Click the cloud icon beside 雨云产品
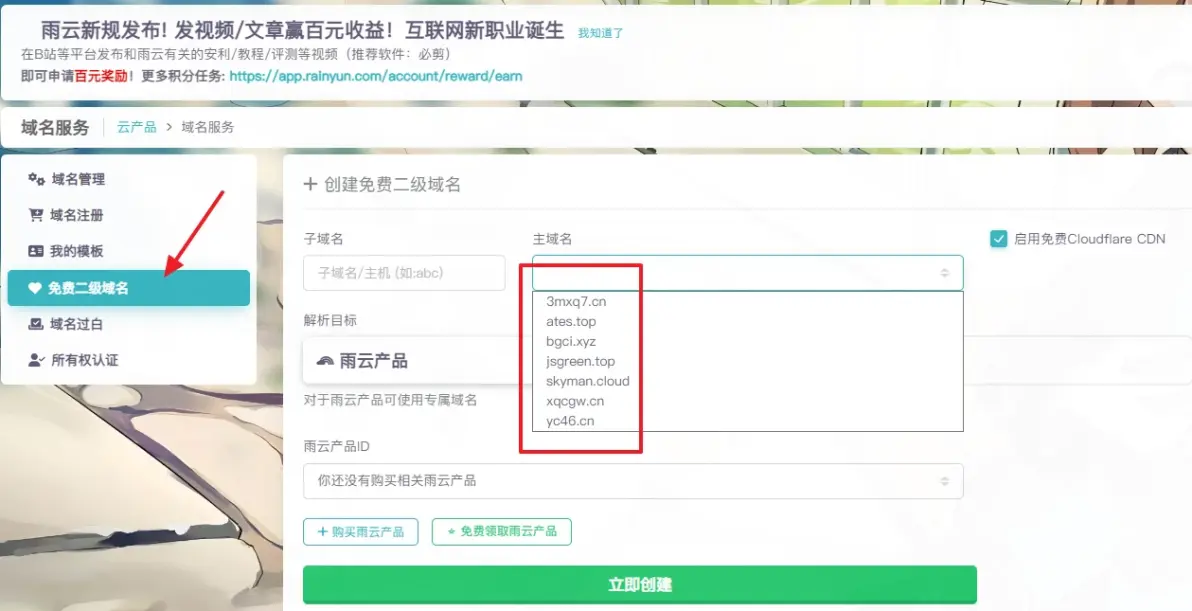This screenshot has height=611, width=1192. [x=325, y=361]
